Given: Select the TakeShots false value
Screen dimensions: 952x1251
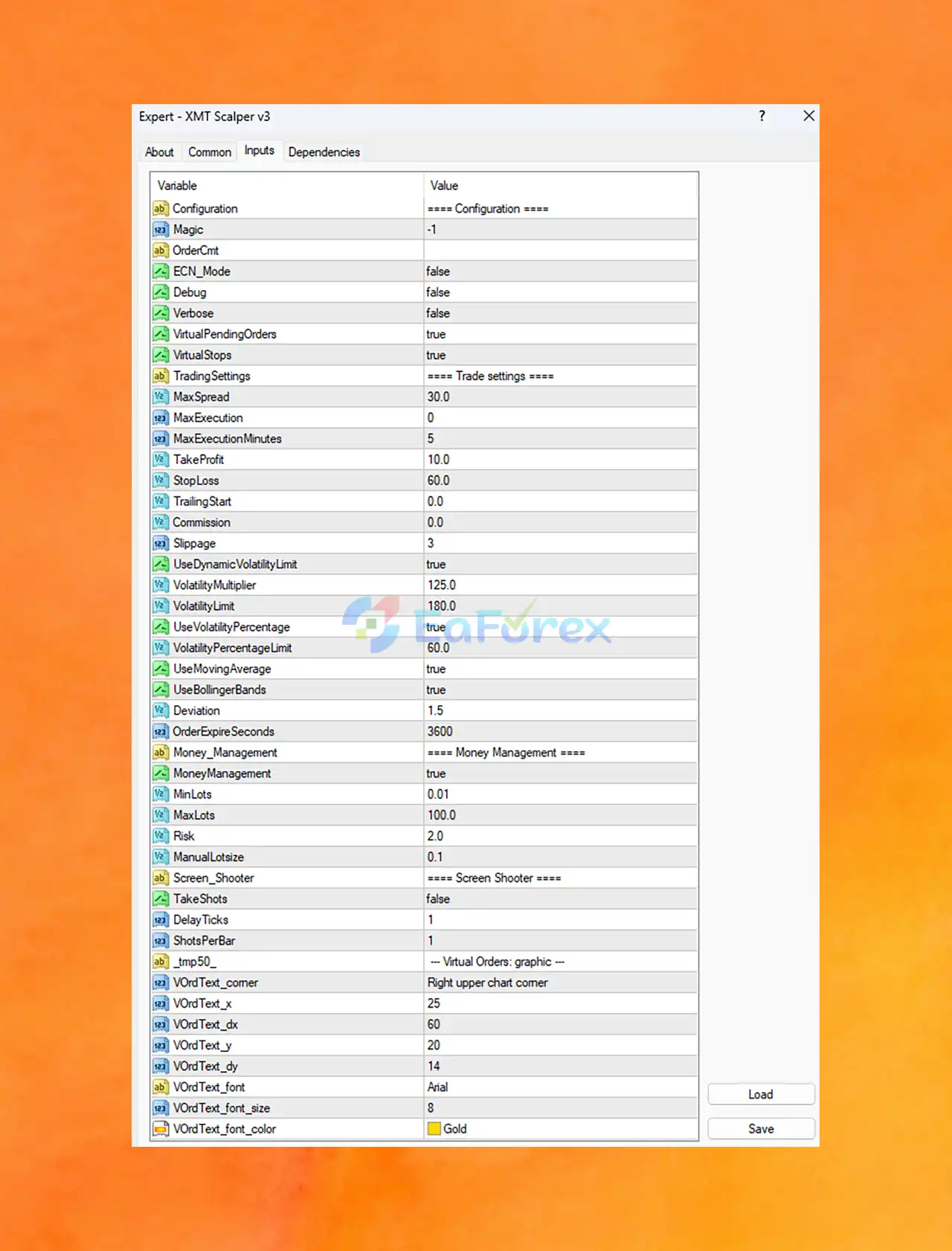Looking at the screenshot, I should (438, 899).
